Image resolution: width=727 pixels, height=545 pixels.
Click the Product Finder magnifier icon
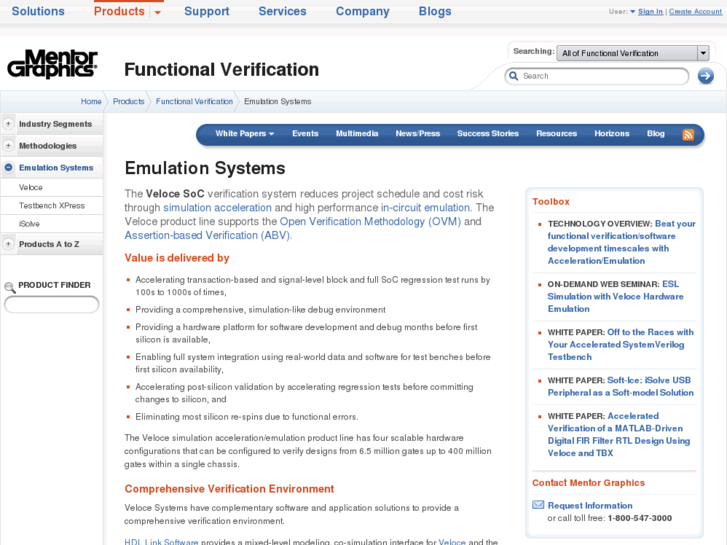pos(9,288)
